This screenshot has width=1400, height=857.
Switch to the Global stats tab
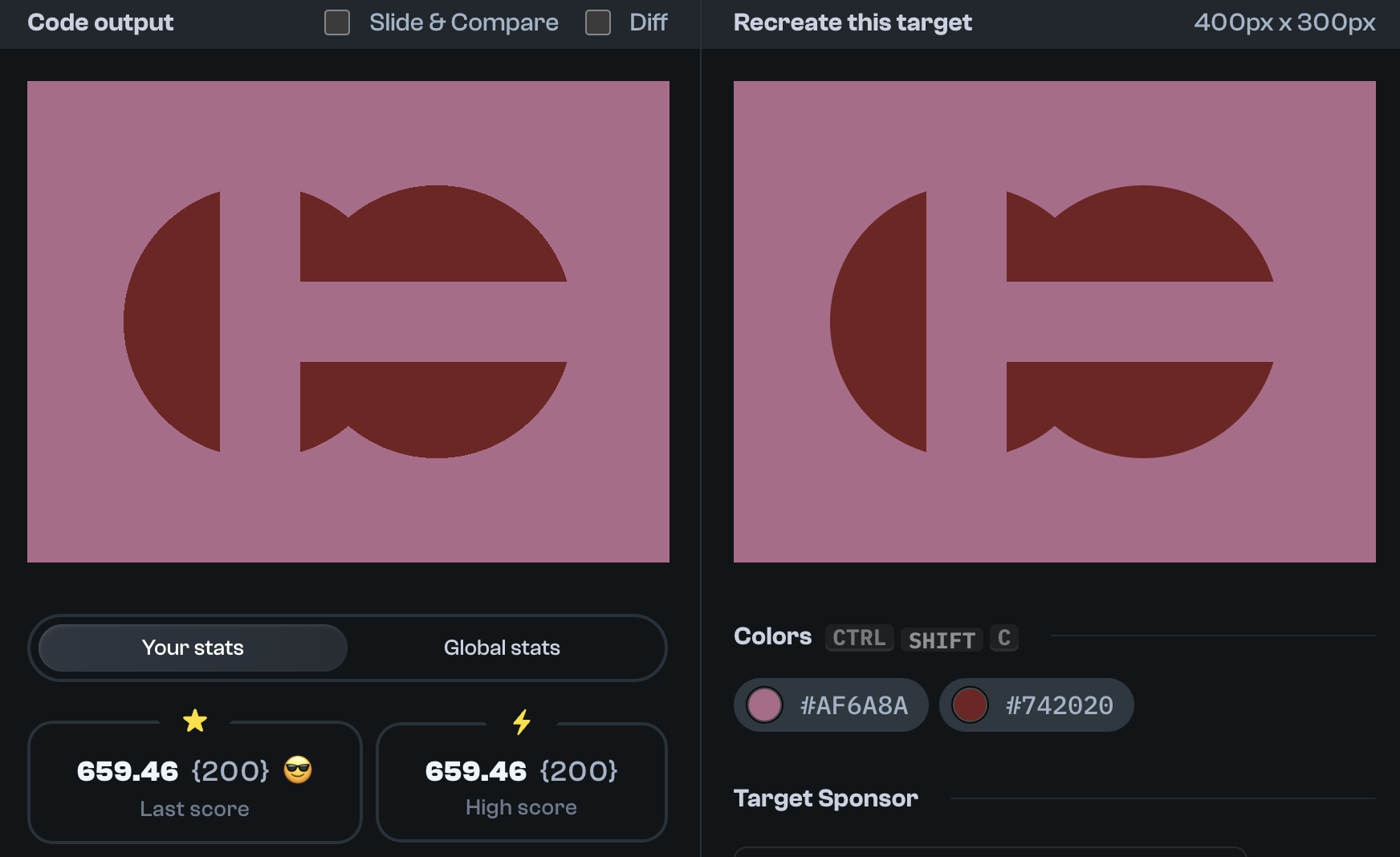502,648
